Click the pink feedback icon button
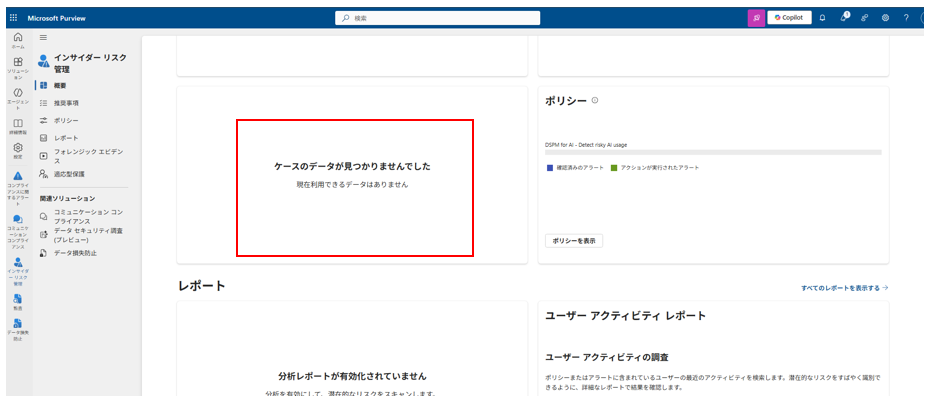The height and width of the screenshot is (402, 949). coord(755,18)
